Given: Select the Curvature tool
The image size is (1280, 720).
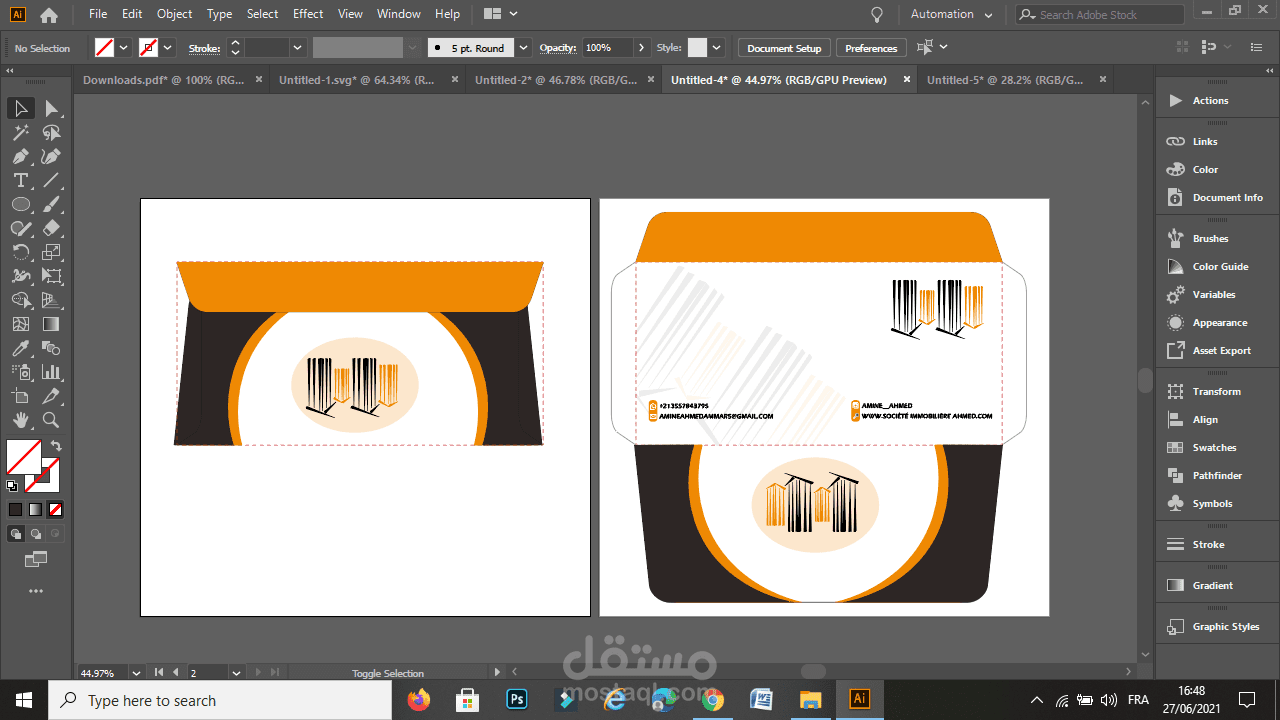Looking at the screenshot, I should [51, 156].
